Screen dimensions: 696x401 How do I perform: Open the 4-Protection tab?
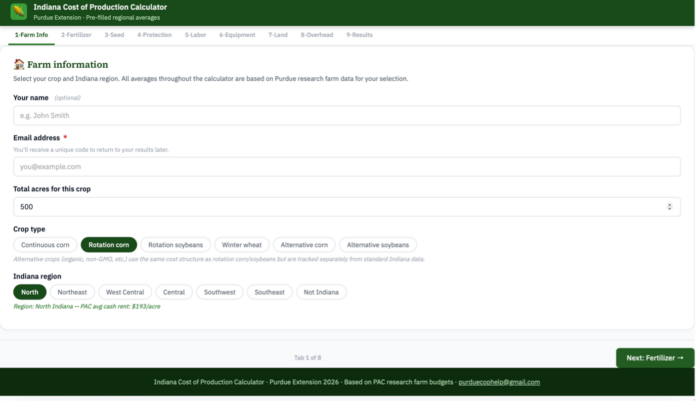(x=154, y=35)
